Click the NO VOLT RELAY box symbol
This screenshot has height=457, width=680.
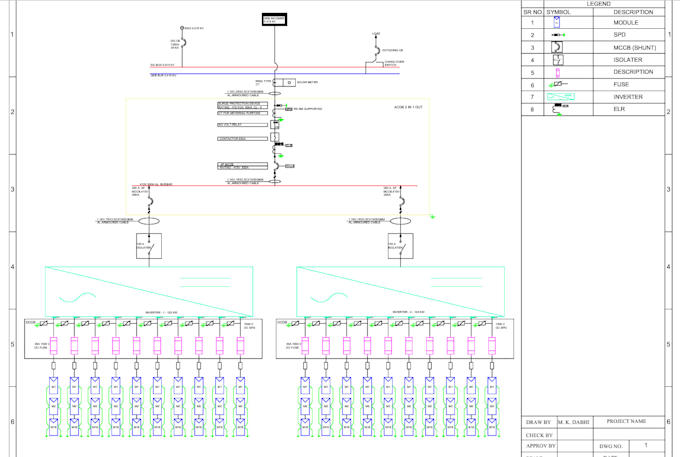click(275, 125)
